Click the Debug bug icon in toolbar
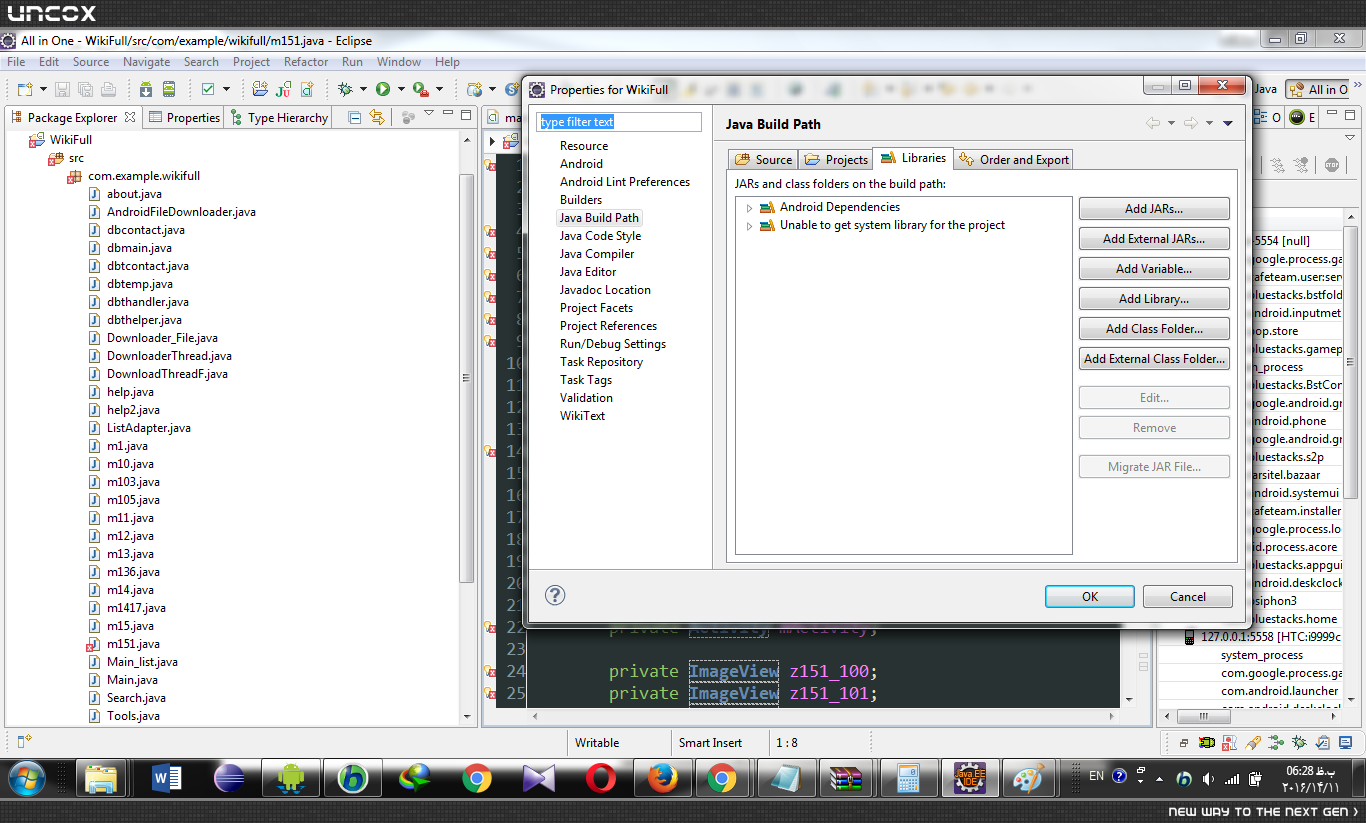This screenshot has width=1366, height=823. (x=345, y=89)
